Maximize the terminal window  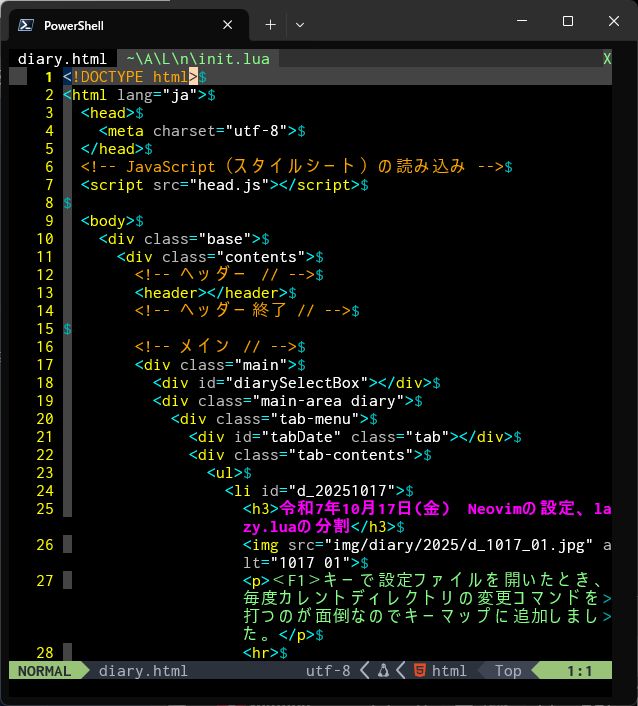click(x=568, y=22)
